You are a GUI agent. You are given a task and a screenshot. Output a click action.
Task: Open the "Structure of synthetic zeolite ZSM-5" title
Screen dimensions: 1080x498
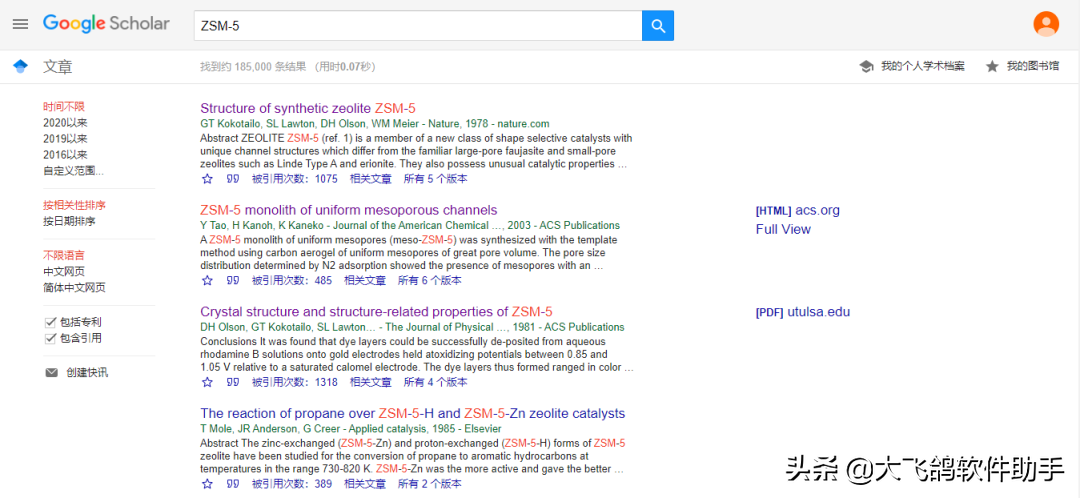308,108
